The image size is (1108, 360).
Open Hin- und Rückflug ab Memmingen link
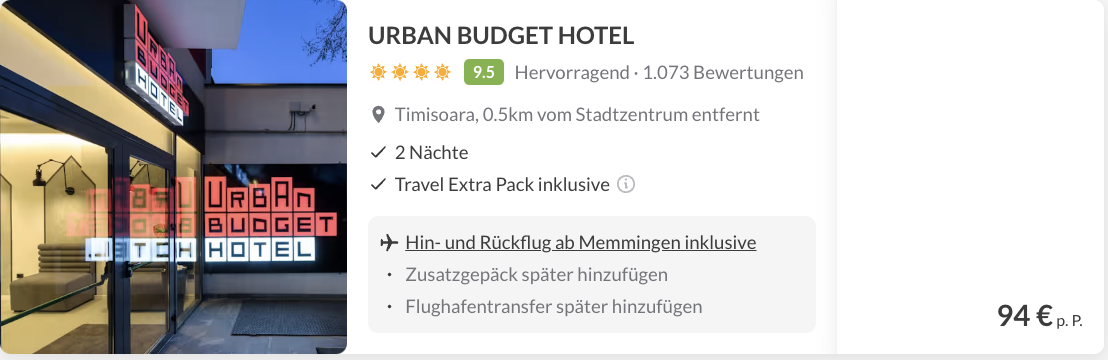coord(581,243)
